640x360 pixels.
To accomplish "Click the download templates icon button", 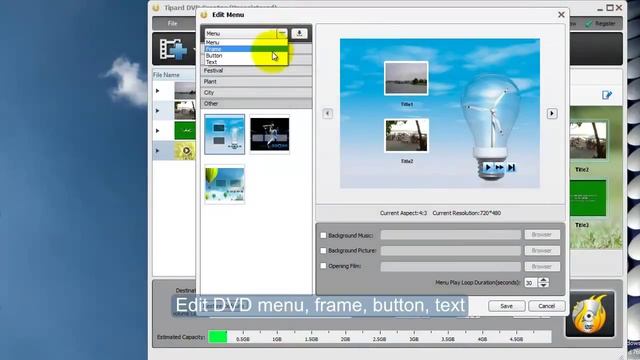I will [x=300, y=33].
